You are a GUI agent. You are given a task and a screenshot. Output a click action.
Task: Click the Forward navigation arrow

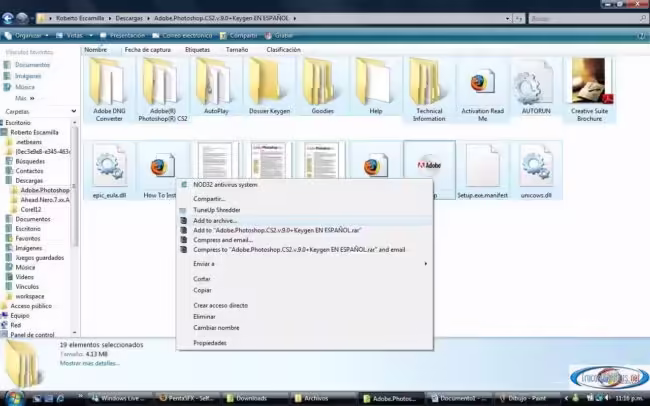click(x=22, y=18)
